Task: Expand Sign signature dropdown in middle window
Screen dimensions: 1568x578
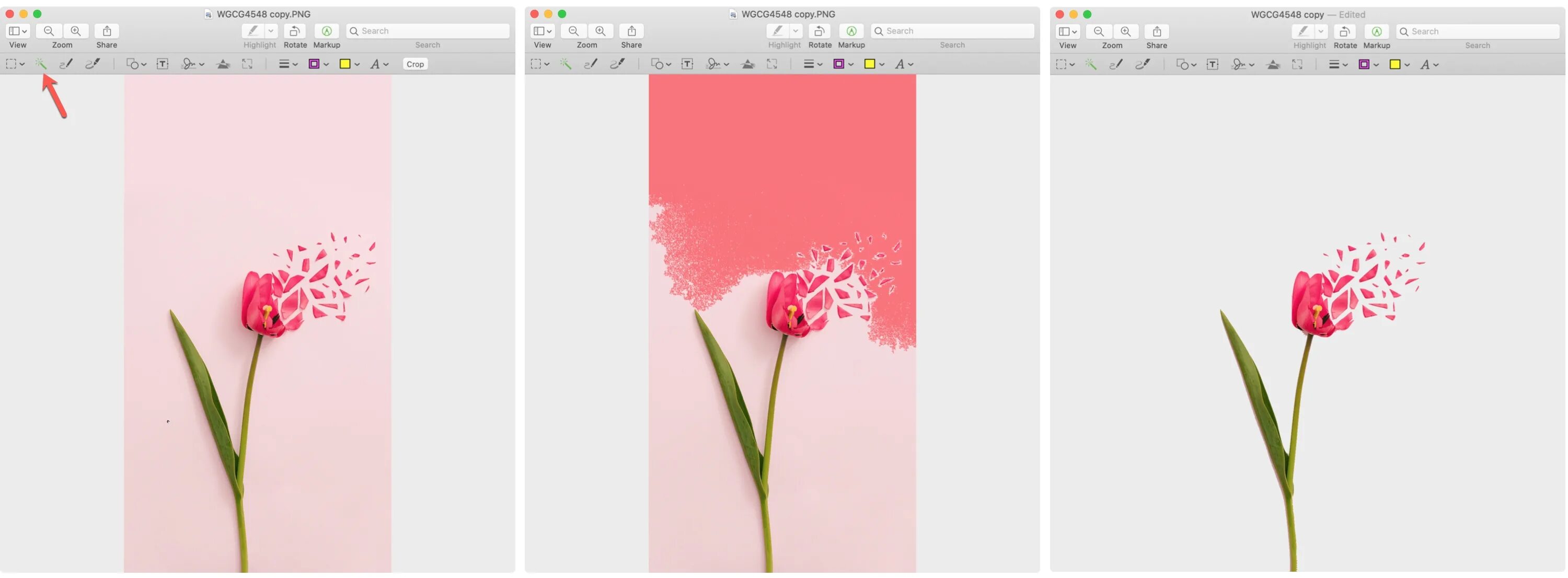Action: click(717, 64)
